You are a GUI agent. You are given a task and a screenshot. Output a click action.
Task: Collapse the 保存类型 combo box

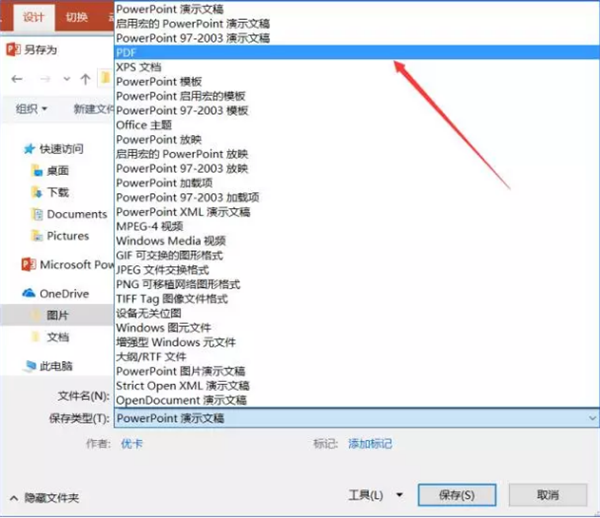point(592,418)
